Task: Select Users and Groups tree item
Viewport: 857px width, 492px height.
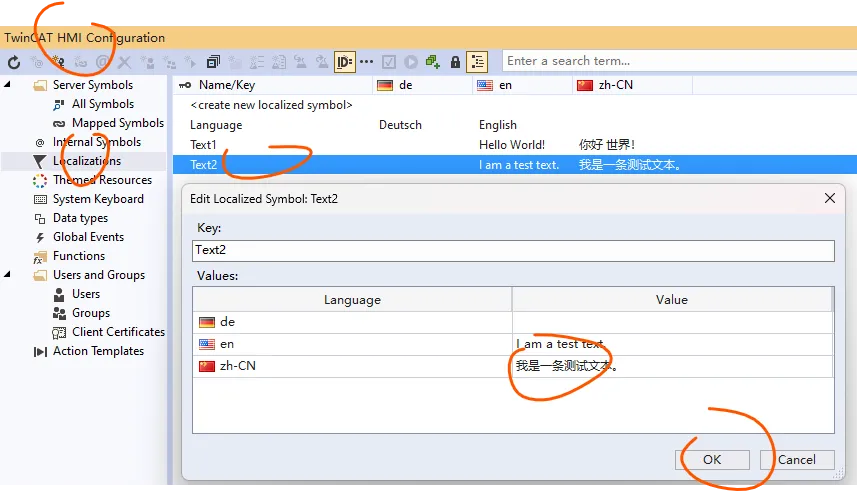Action: 99,275
